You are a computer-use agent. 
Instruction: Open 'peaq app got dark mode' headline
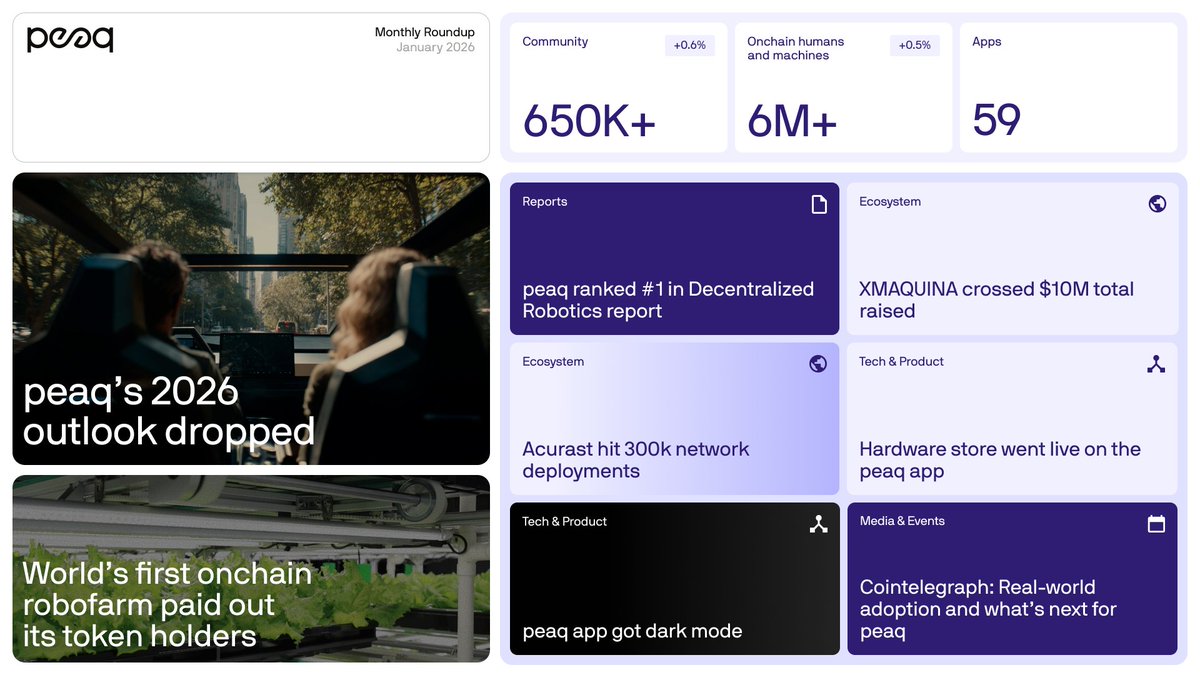(x=632, y=631)
